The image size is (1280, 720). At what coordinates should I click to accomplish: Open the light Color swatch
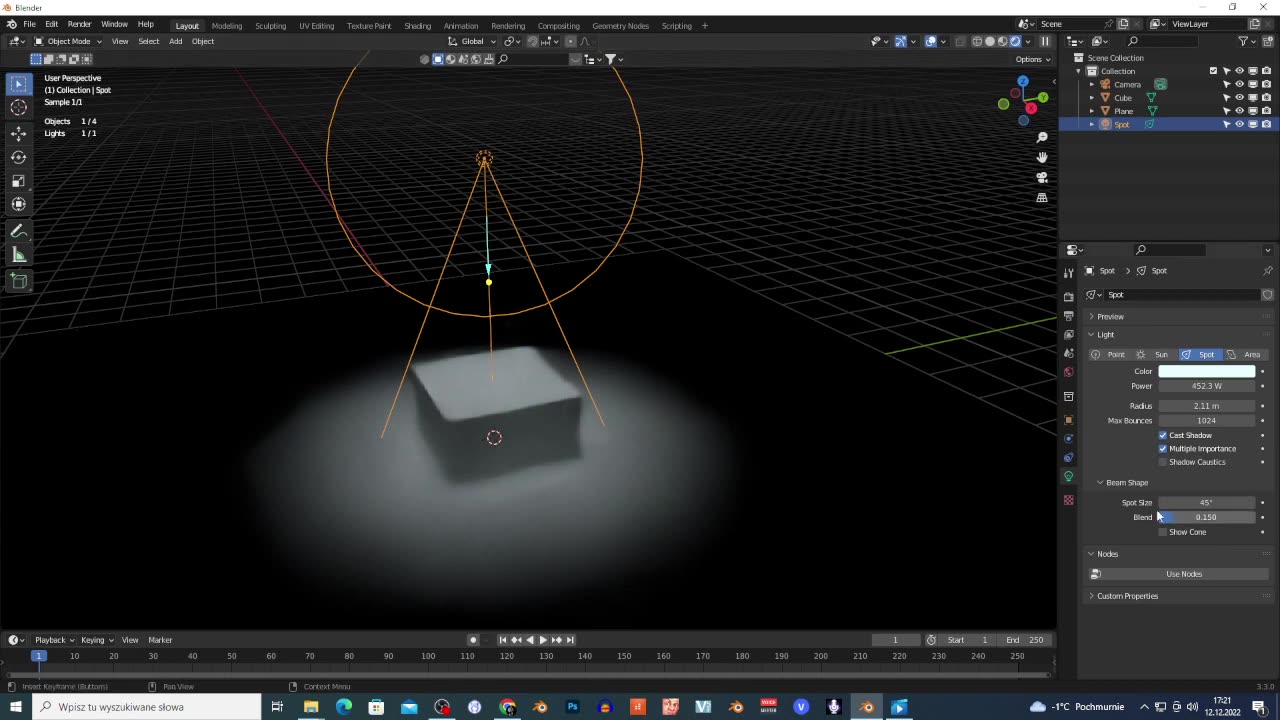(1206, 371)
